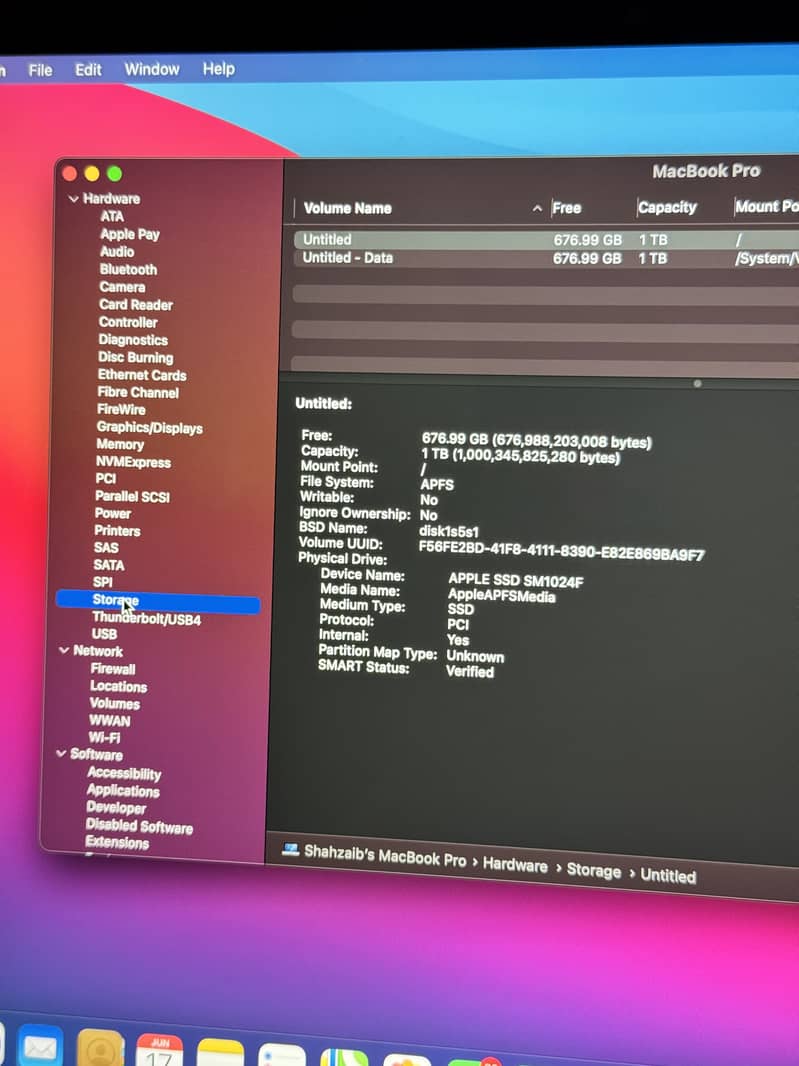Select Disabled Software under Software
This screenshot has height=1066, width=799.
coord(139,826)
